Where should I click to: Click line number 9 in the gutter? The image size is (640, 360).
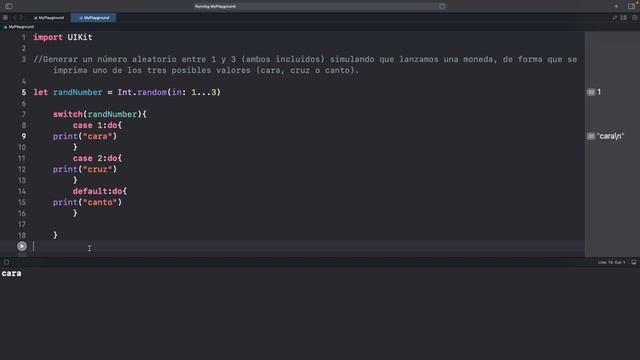point(24,136)
